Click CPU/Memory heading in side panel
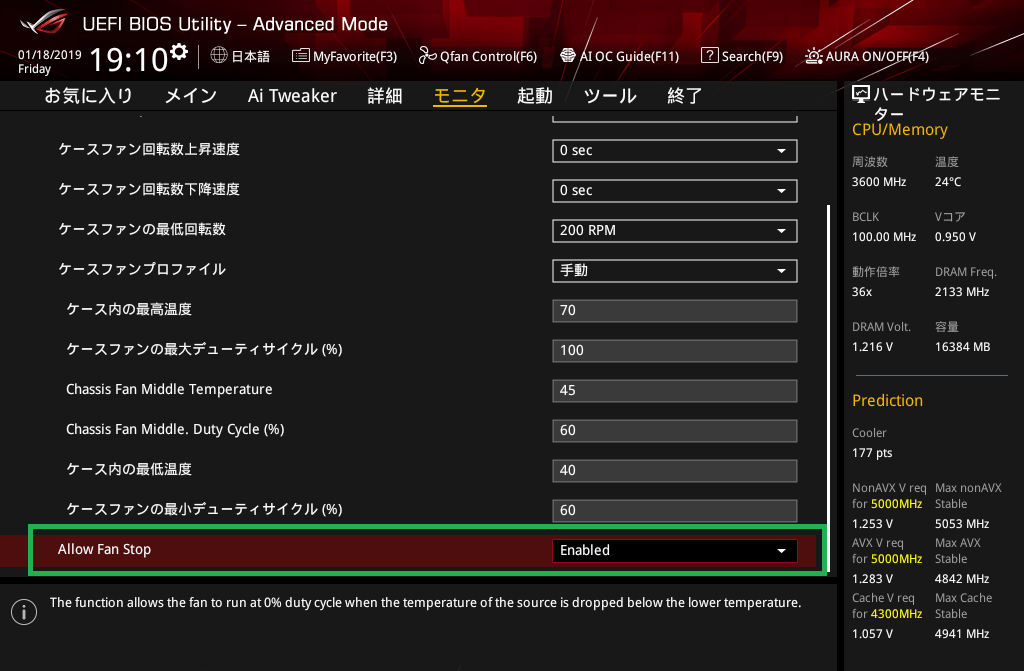The height and width of the screenshot is (671, 1024). 899,129
